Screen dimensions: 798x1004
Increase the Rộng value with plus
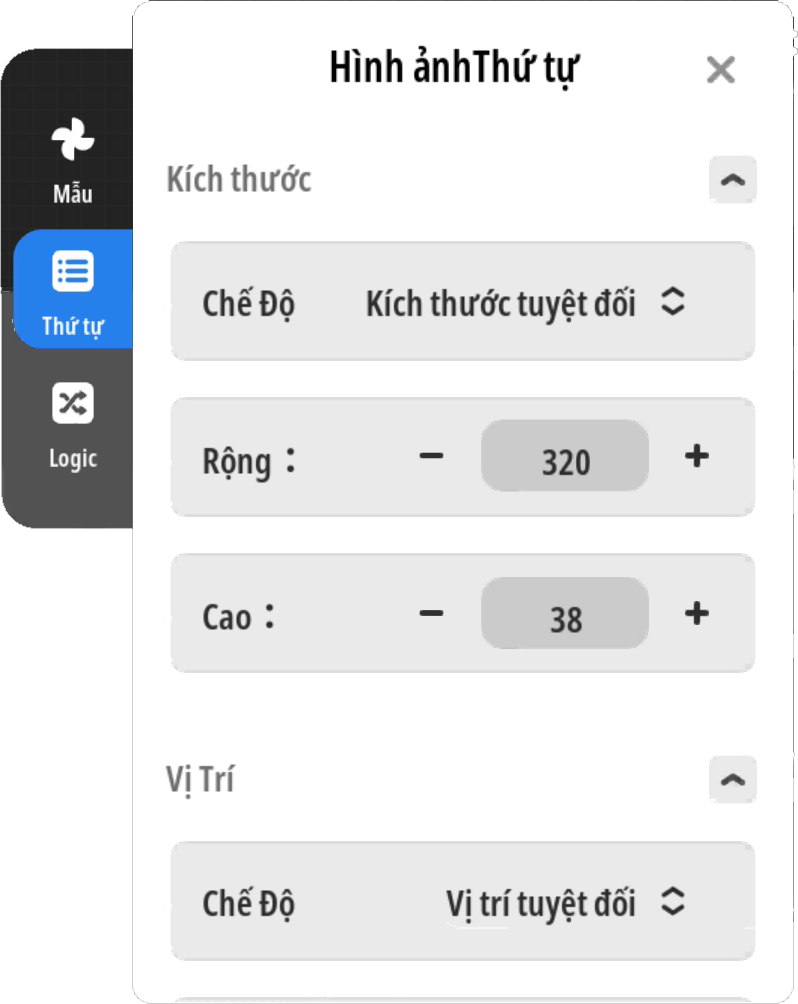696,457
